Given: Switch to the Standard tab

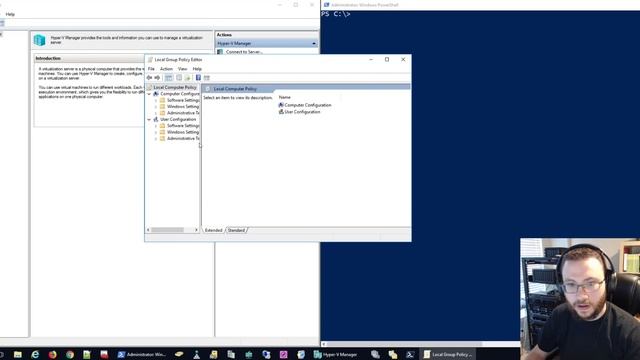Looking at the screenshot, I should (236, 230).
